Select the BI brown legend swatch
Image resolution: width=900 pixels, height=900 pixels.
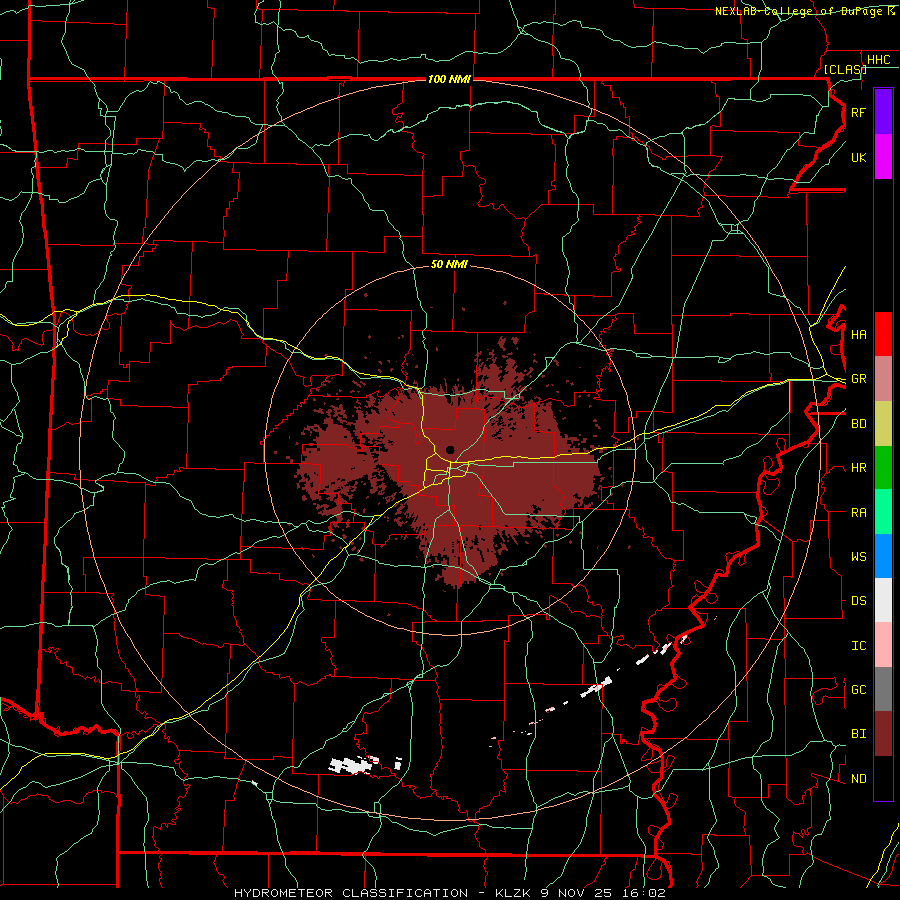pos(883,734)
